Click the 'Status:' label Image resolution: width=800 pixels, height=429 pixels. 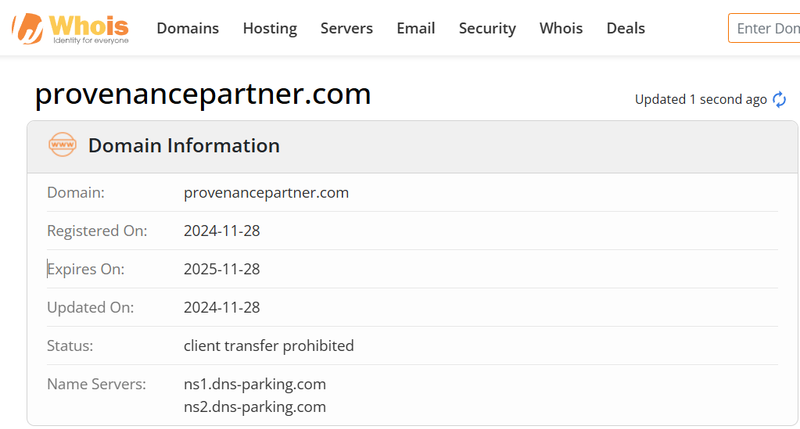coord(70,345)
